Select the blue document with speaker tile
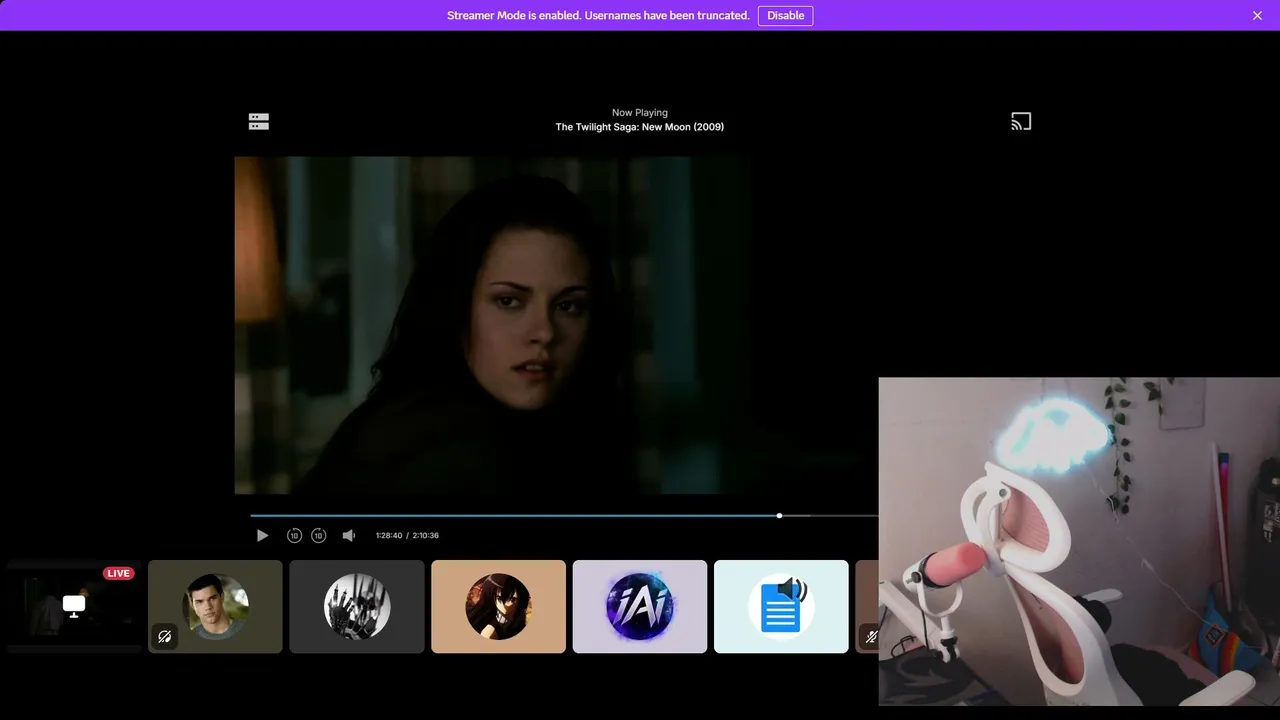The image size is (1280, 720). [x=781, y=606]
